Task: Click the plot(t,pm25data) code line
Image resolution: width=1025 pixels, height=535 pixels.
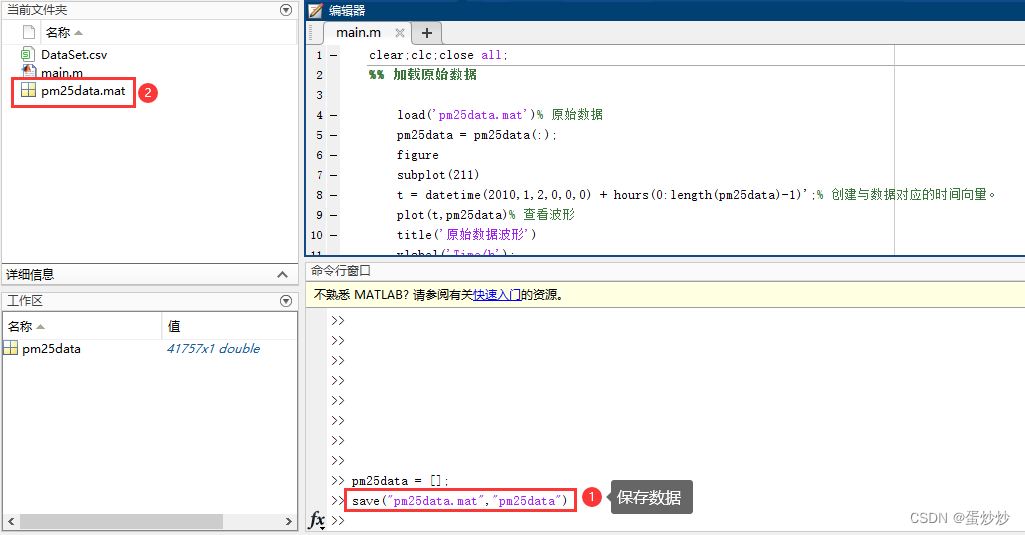Action: coord(485,215)
